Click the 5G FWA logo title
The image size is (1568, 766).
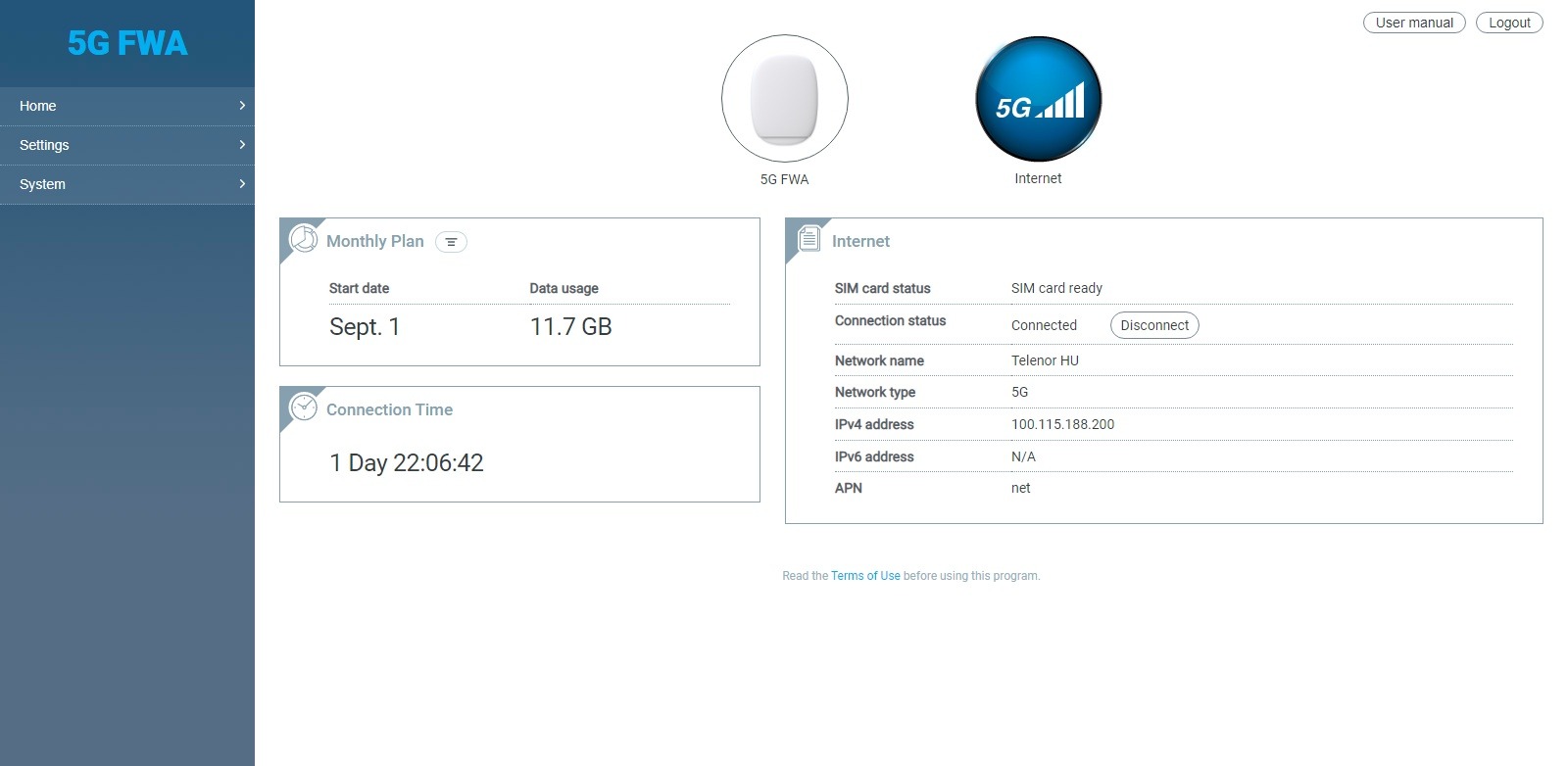pyautogui.click(x=127, y=43)
